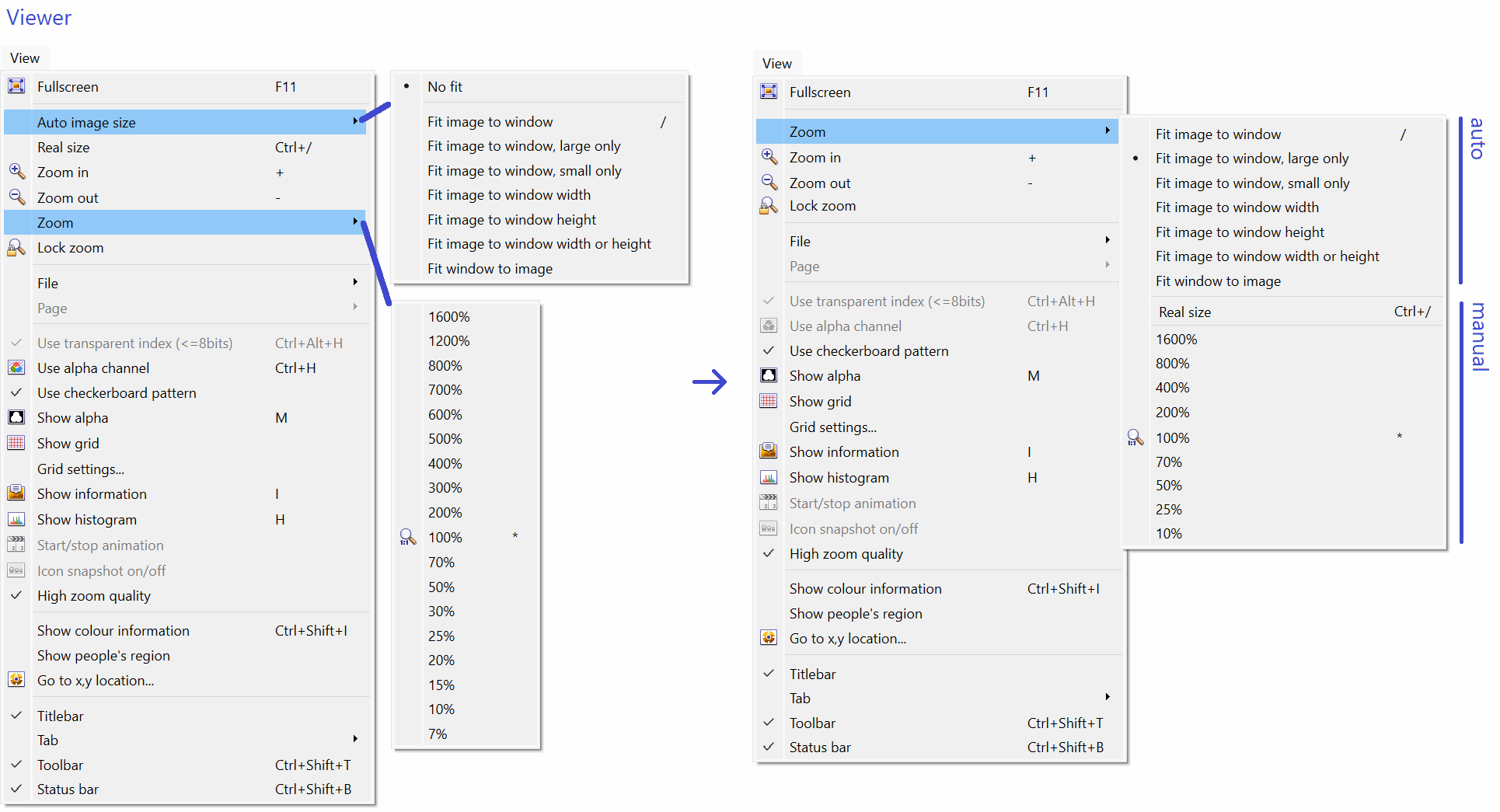Image resolution: width=1500 pixels, height=812 pixels.
Task: Click Zoom out magnifier icon, right-hand menu
Action: tap(769, 183)
